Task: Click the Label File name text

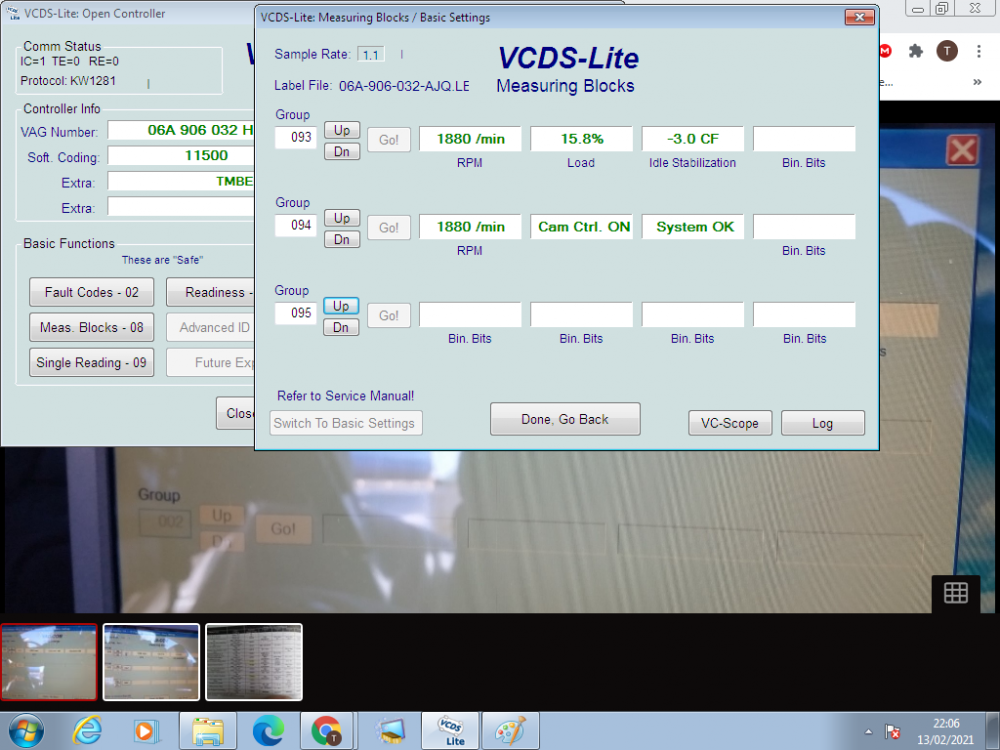Action: point(404,86)
